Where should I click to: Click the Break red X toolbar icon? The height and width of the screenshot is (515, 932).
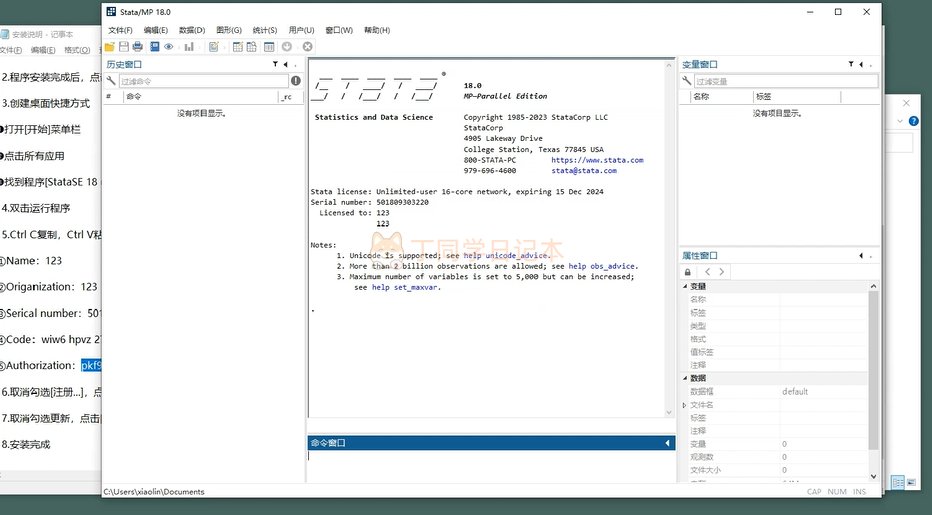307,47
